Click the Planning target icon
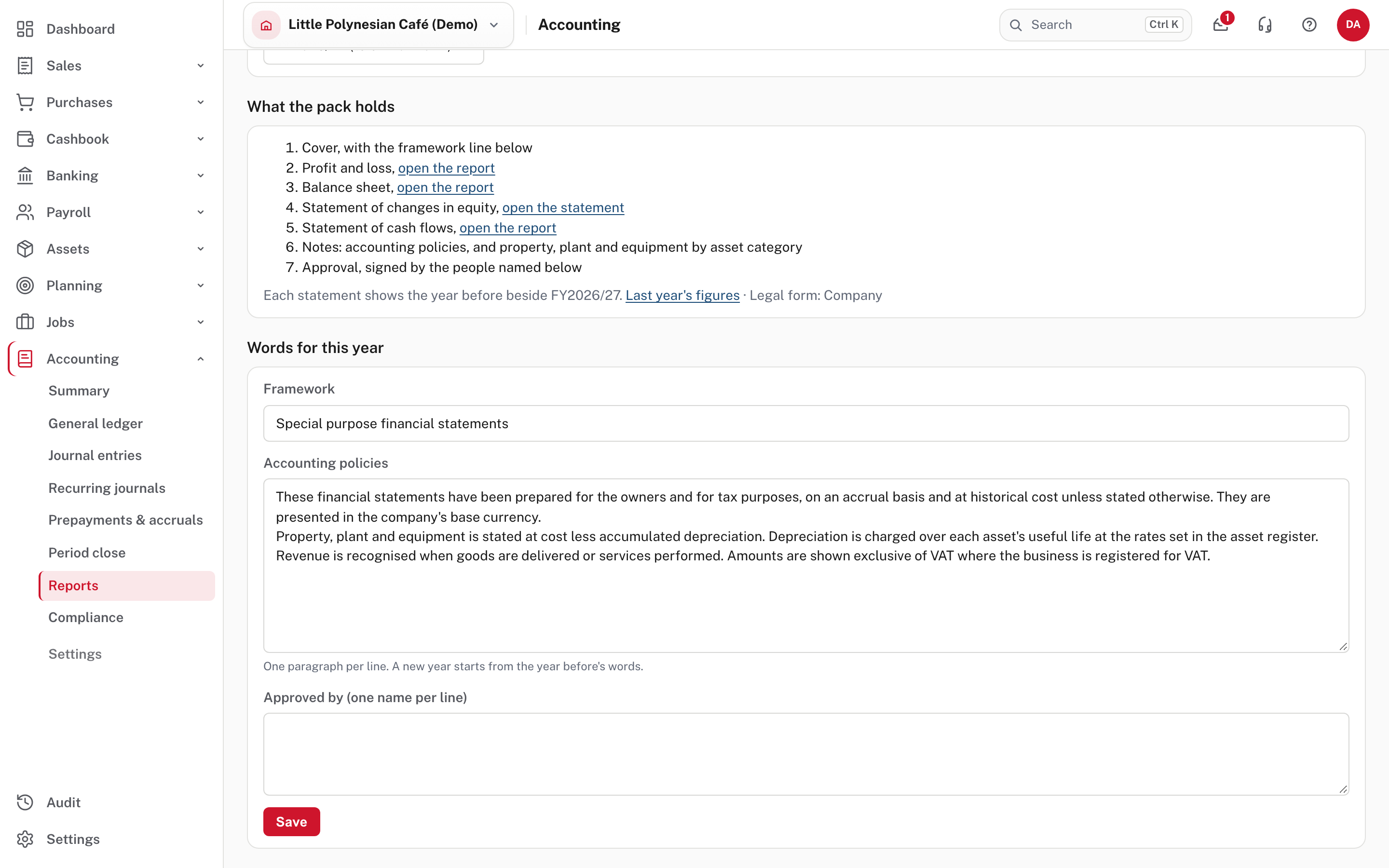The height and width of the screenshot is (868, 1389). click(x=25, y=285)
